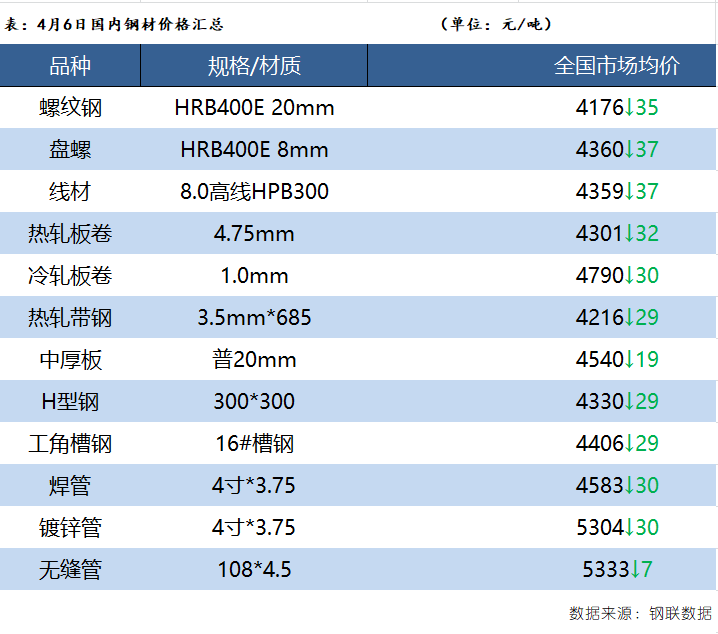The image size is (718, 634).
Task: Select the 中厚板 row label
Action: (x=70, y=360)
